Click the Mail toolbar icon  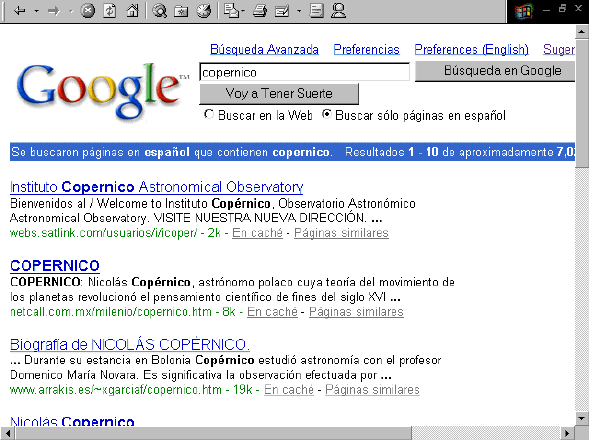231,11
